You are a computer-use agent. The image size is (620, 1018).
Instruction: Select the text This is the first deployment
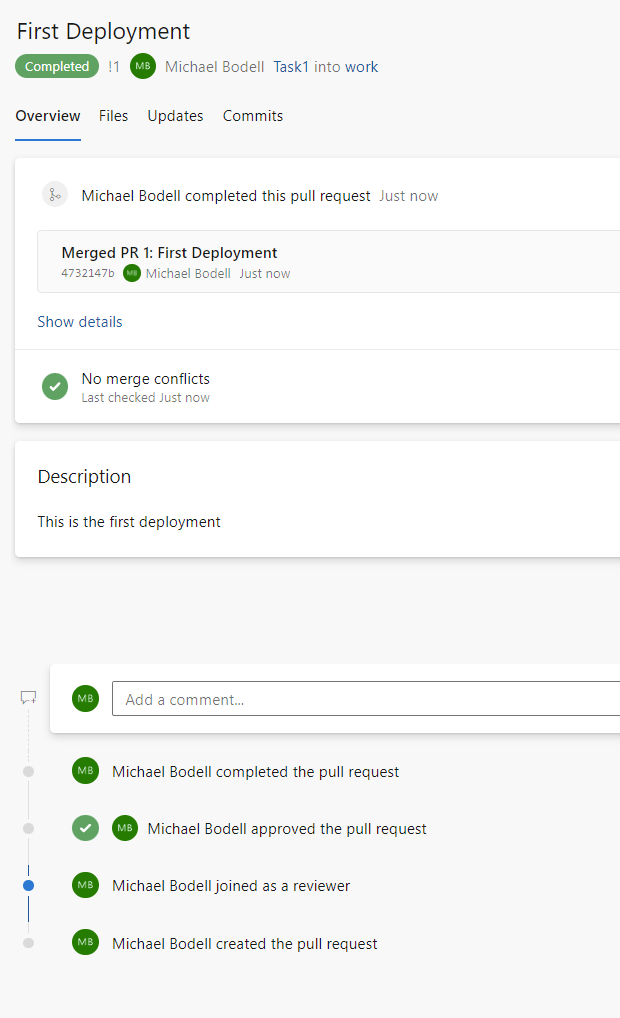point(129,522)
